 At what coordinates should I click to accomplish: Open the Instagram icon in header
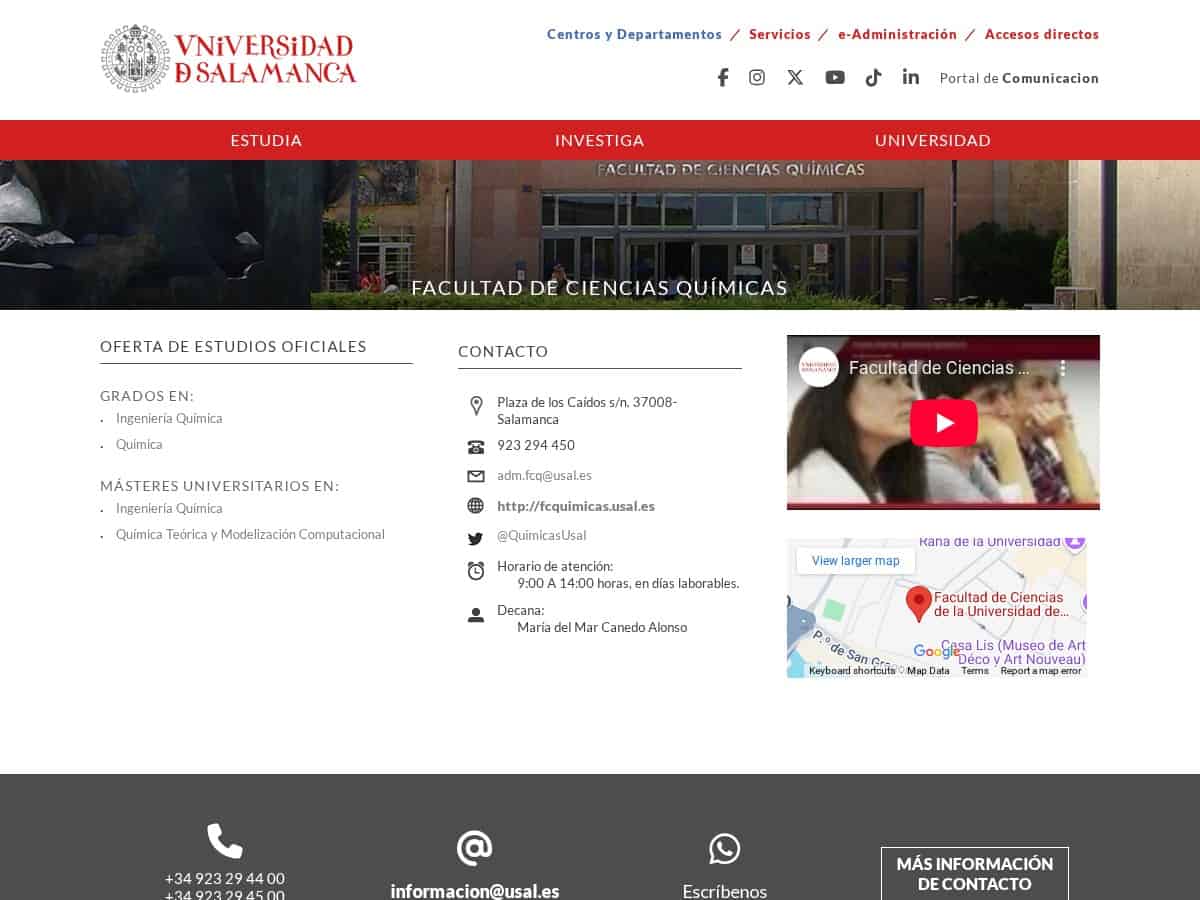[x=757, y=78]
